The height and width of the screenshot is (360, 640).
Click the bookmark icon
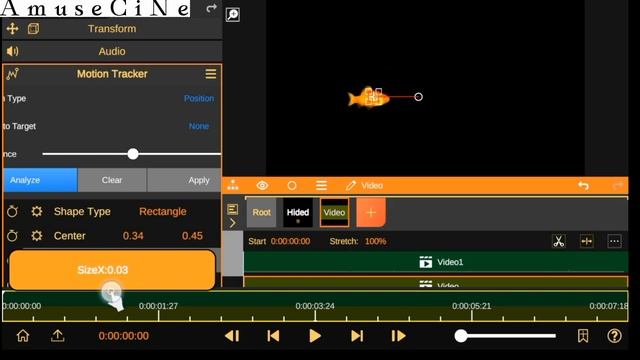(x=583, y=336)
